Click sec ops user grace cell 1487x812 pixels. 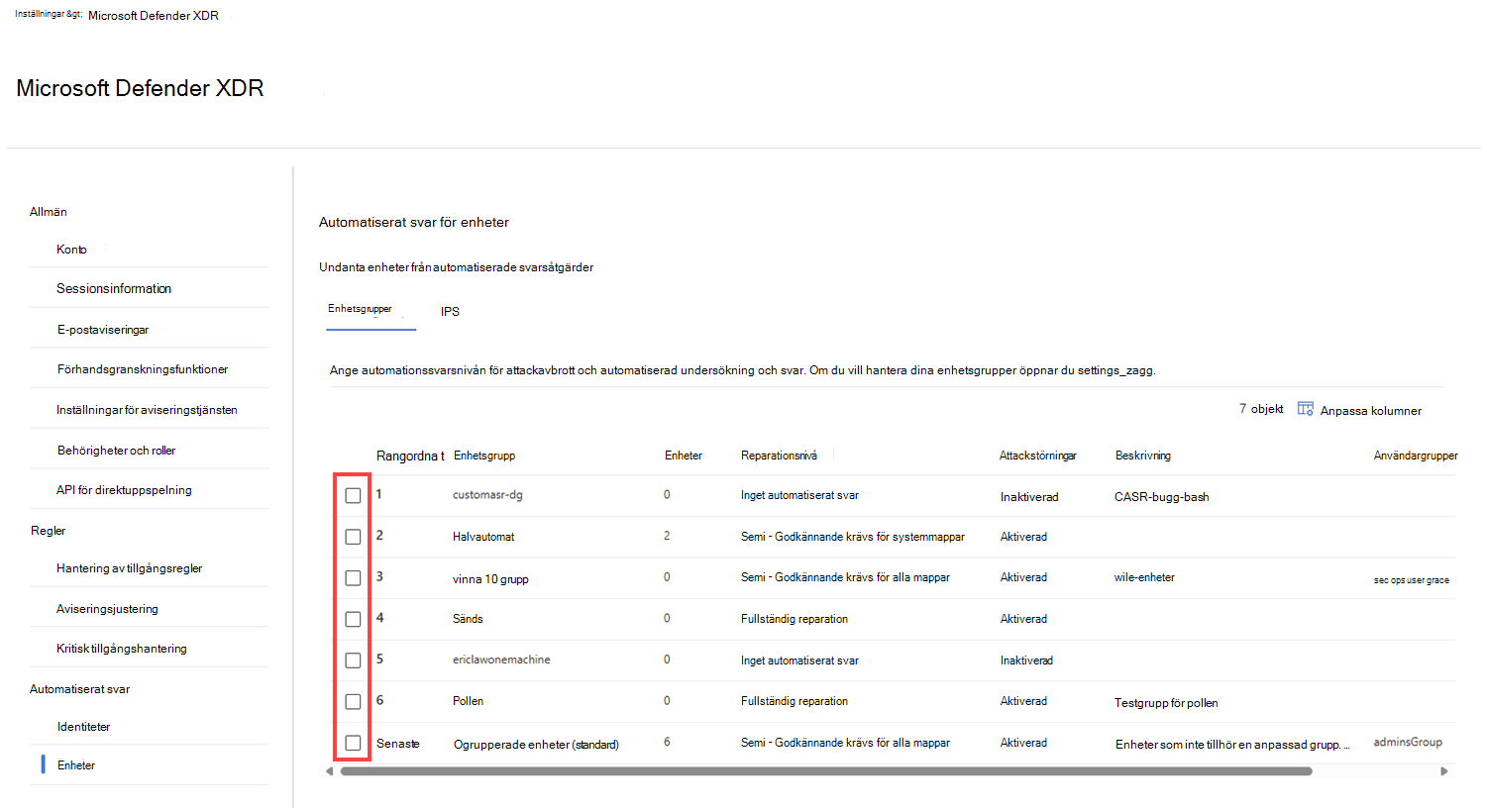(1412, 580)
